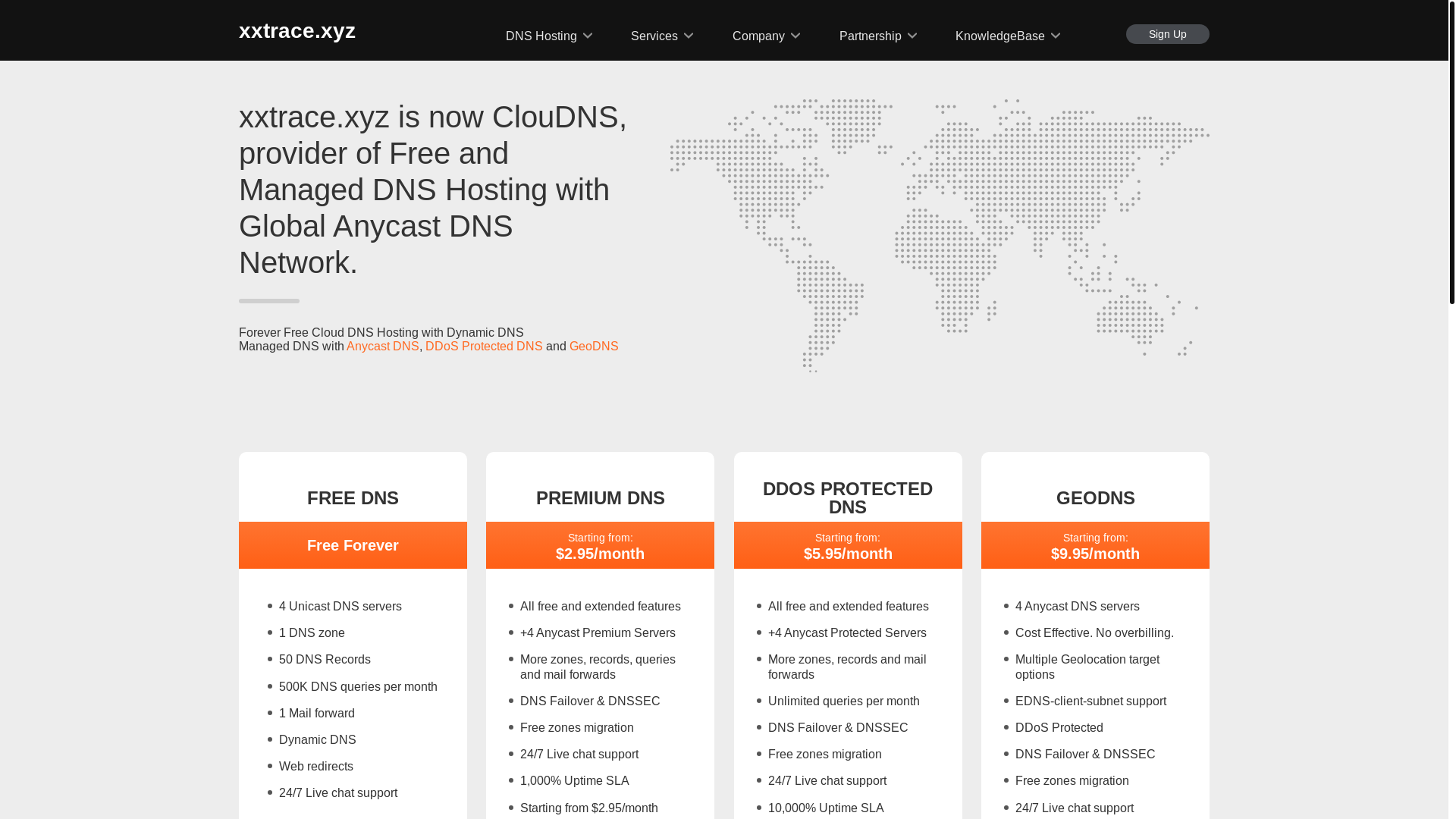This screenshot has height=819, width=1456.
Task: Click '500K DNS queries per month'
Action: click(358, 686)
